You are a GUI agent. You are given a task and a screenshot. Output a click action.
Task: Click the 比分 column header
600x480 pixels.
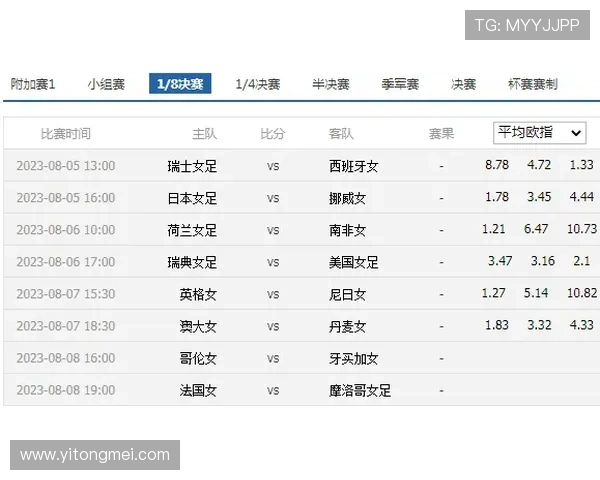tap(273, 134)
